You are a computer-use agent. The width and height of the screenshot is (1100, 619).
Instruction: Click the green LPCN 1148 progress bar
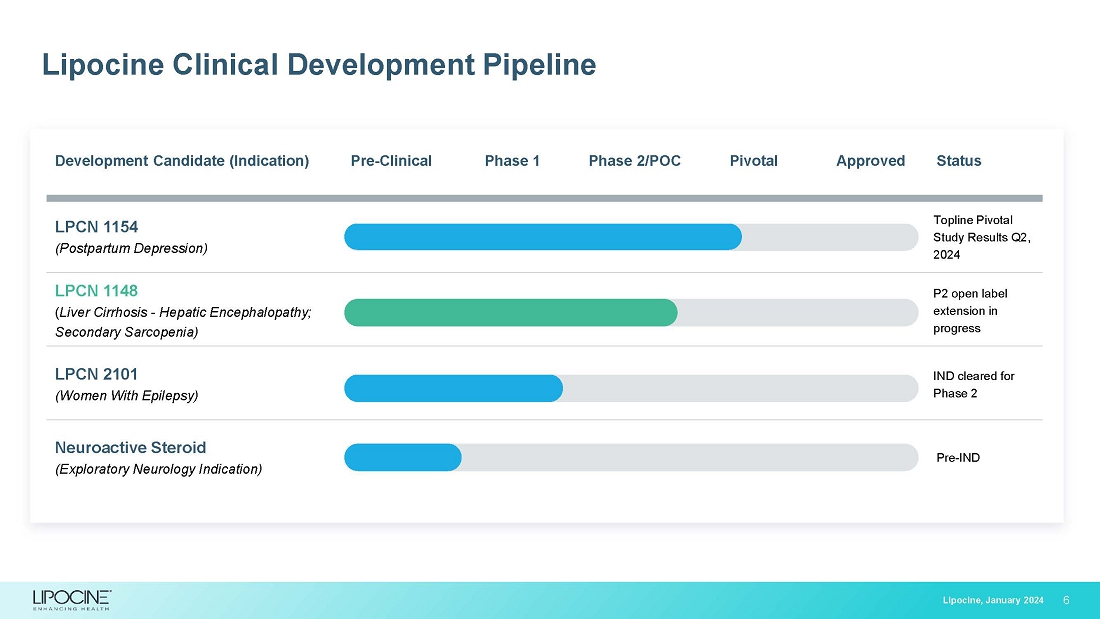pyautogui.click(x=511, y=312)
